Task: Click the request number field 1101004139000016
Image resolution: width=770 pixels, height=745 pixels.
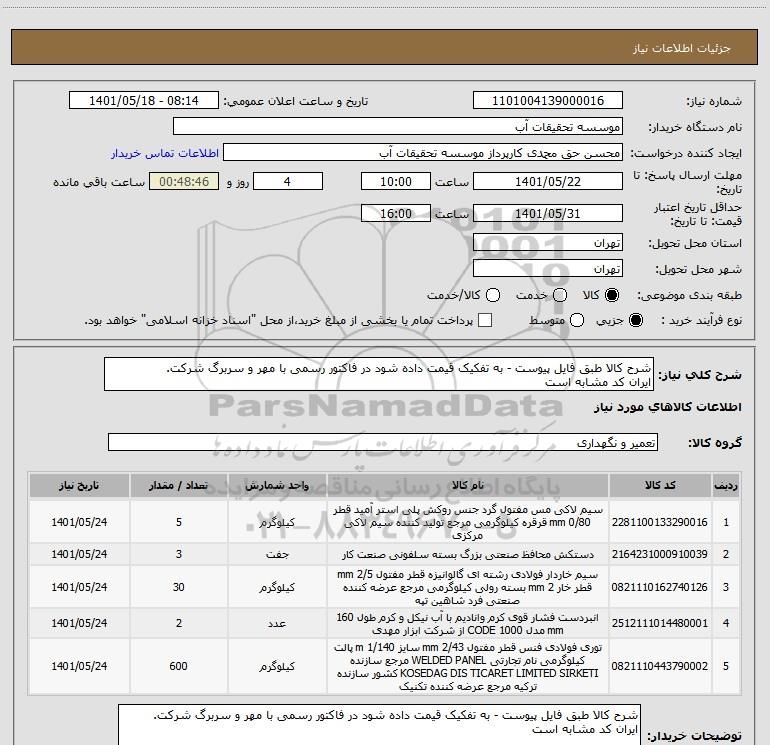Action: [x=548, y=101]
